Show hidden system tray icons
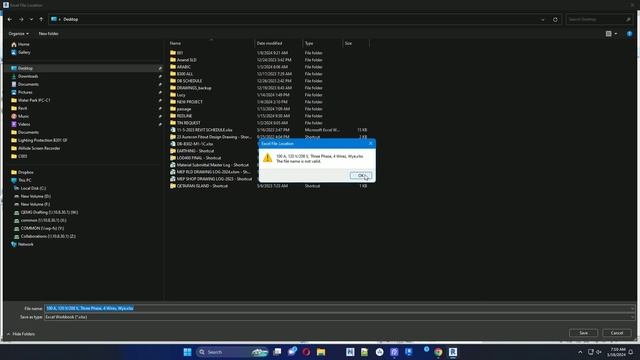The width and height of the screenshot is (640, 360). (580, 352)
